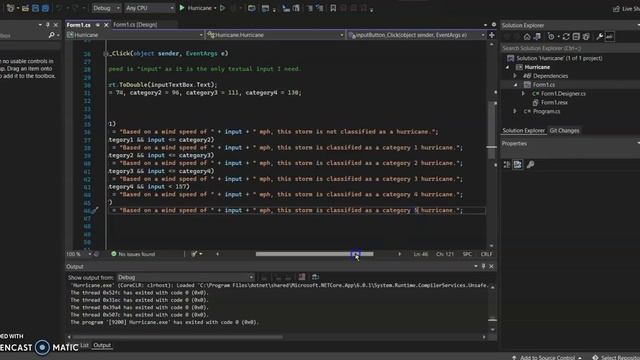Click Sync with Active Document icon

pyautogui.click(x=566, y=37)
